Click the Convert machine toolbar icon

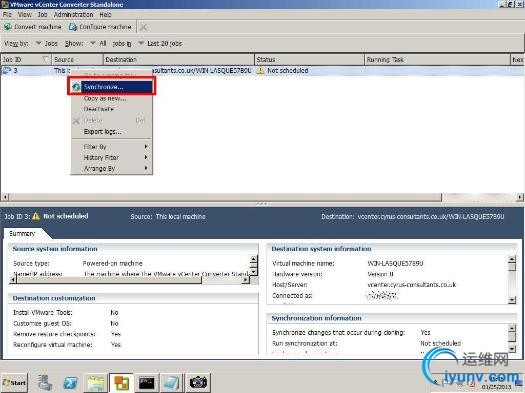7,27
